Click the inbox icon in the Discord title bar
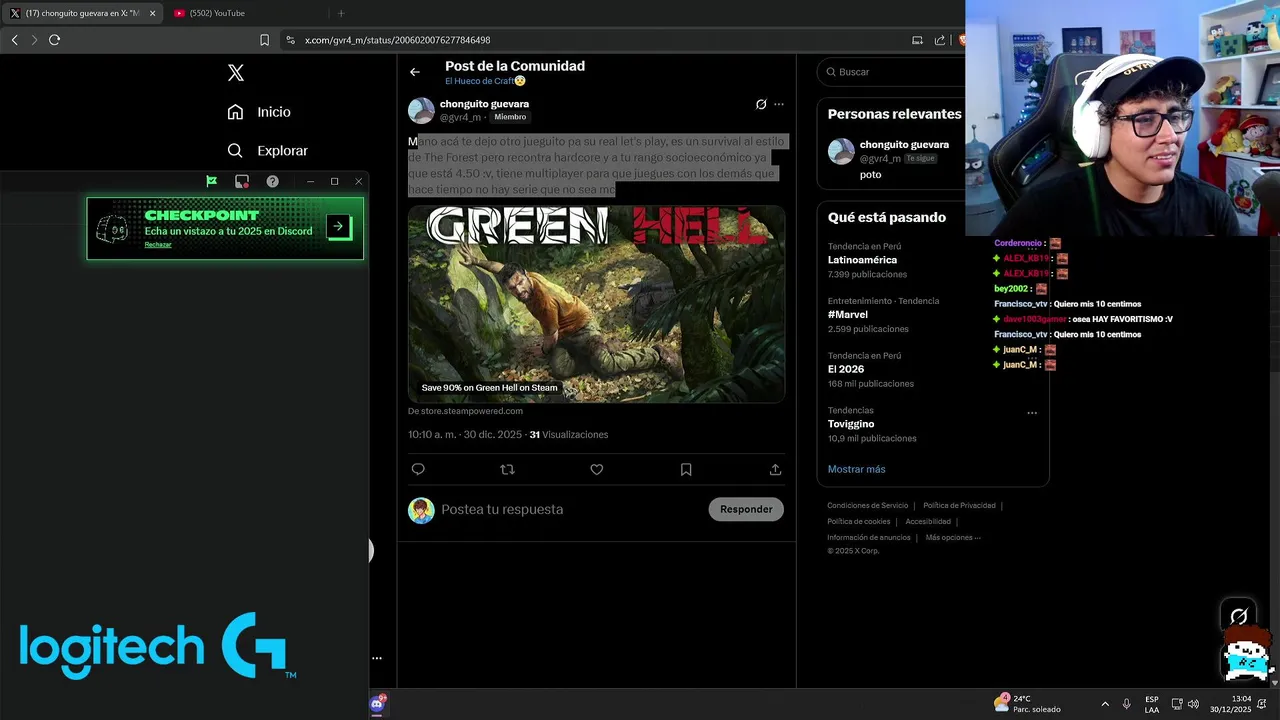The width and height of the screenshot is (1280, 720). click(242, 181)
